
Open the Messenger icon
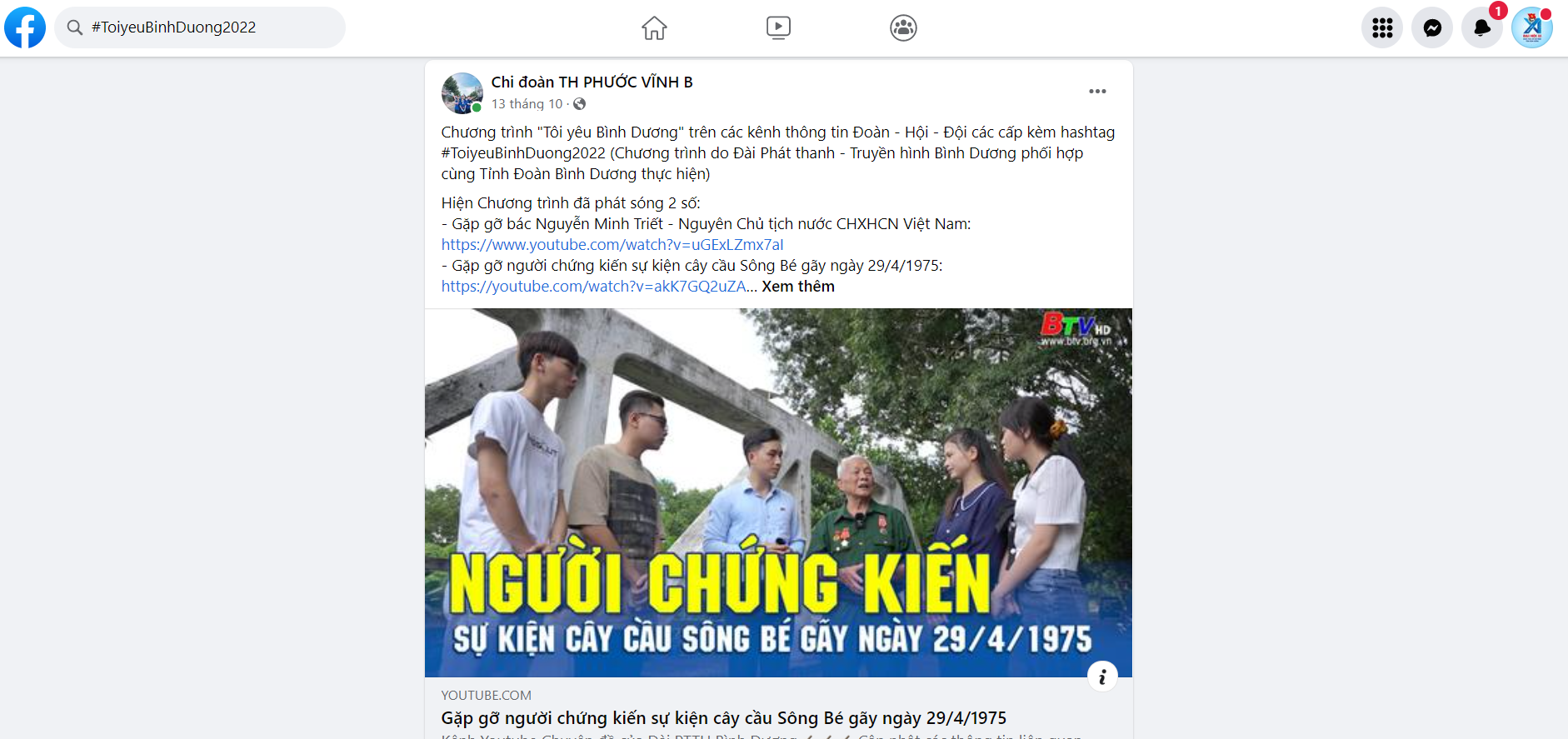[1432, 27]
